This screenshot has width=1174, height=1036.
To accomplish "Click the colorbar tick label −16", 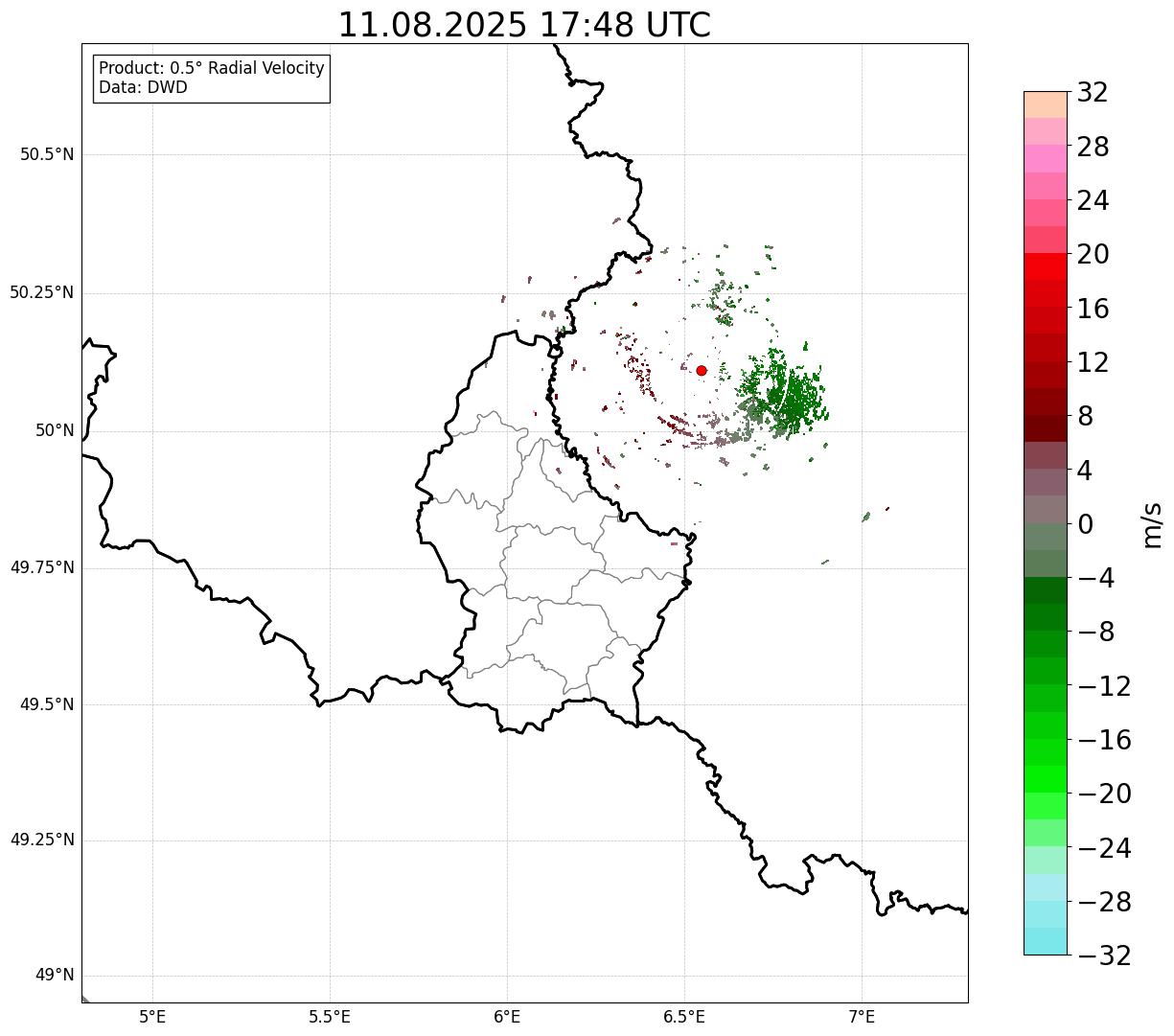I will point(1104,740).
